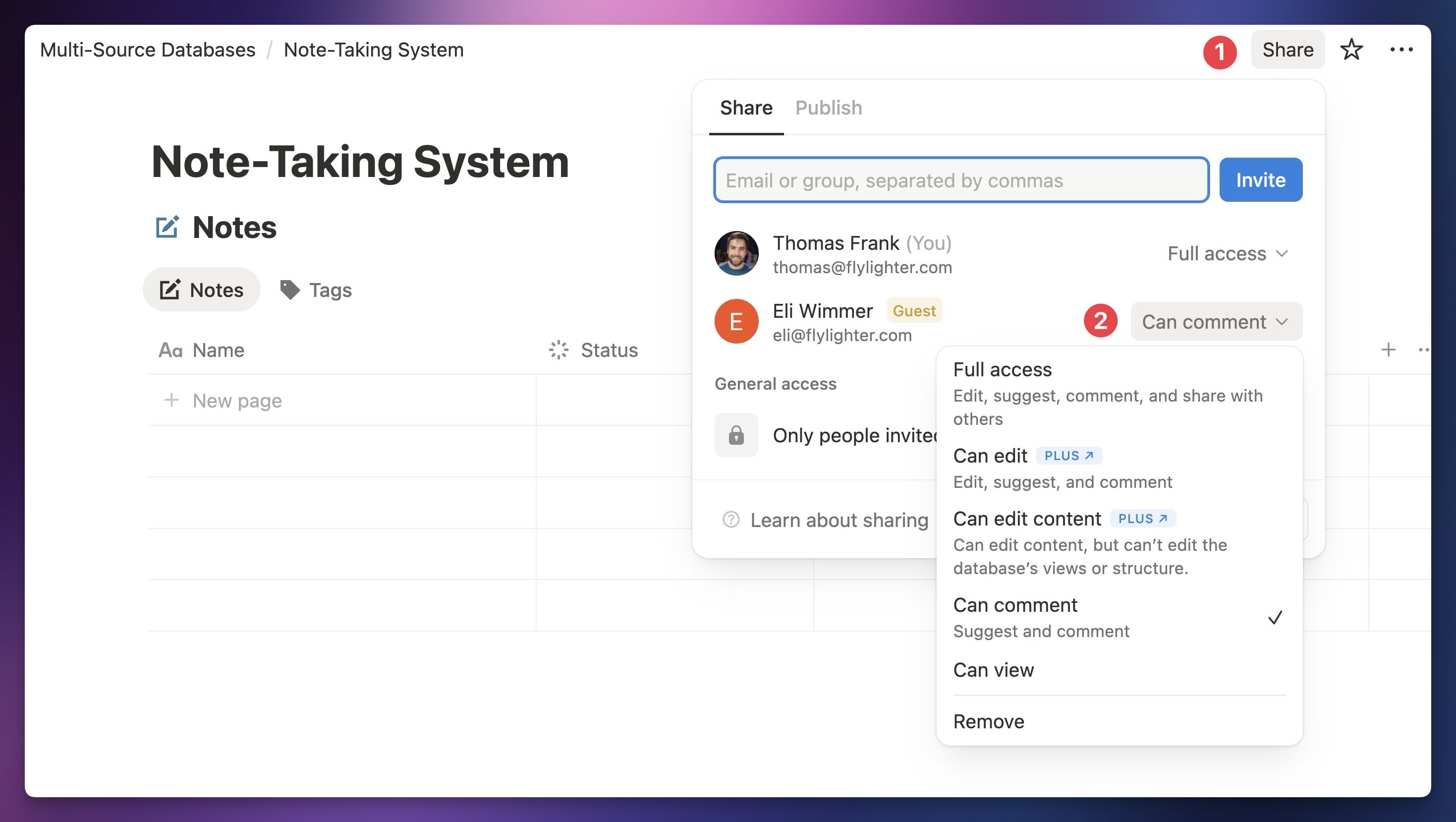Choose Can edit content permission option

click(x=1119, y=542)
